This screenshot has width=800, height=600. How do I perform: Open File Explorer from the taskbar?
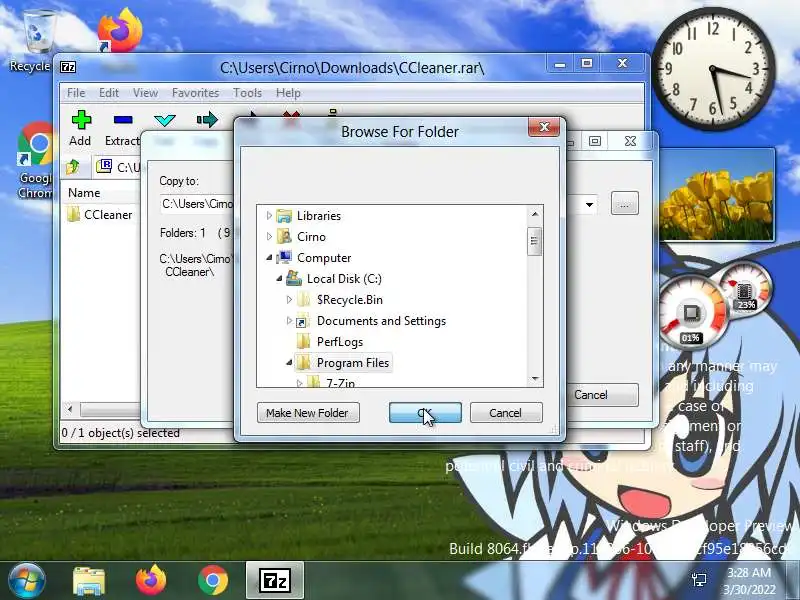click(89, 581)
